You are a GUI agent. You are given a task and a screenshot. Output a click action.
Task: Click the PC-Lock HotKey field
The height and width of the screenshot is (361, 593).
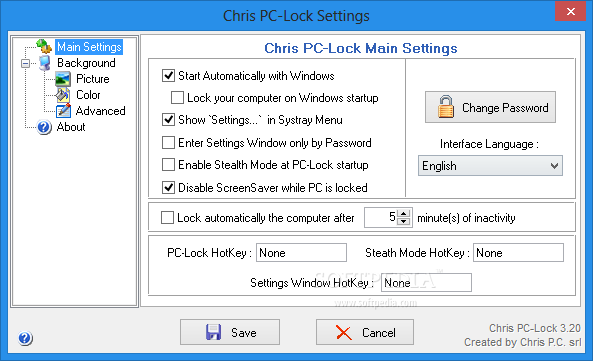(x=301, y=253)
